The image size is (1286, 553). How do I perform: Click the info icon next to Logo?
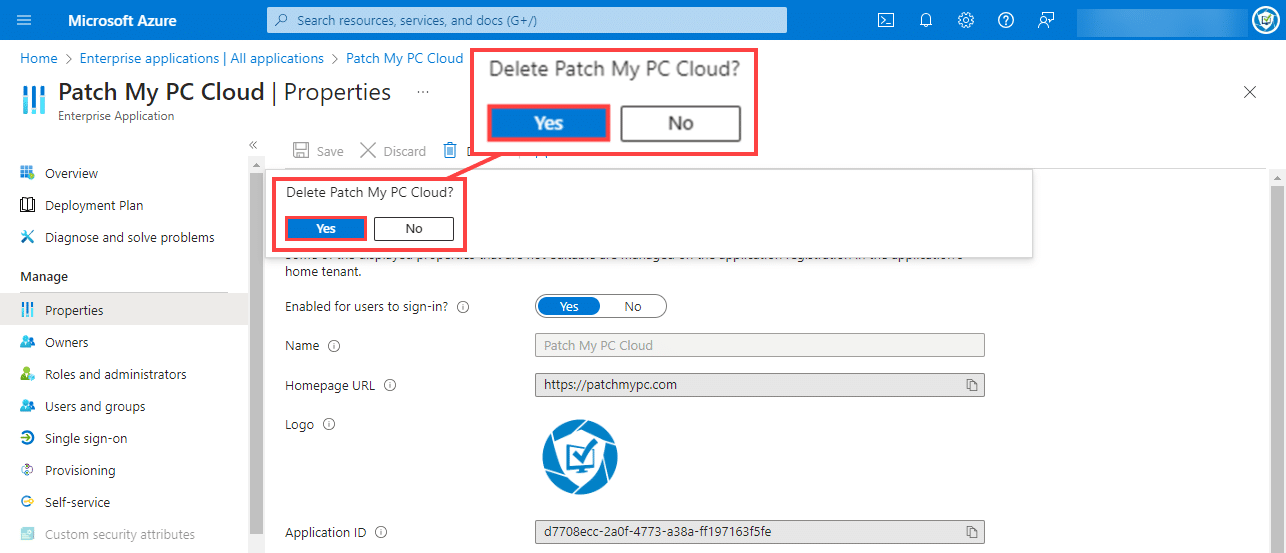pyautogui.click(x=328, y=424)
